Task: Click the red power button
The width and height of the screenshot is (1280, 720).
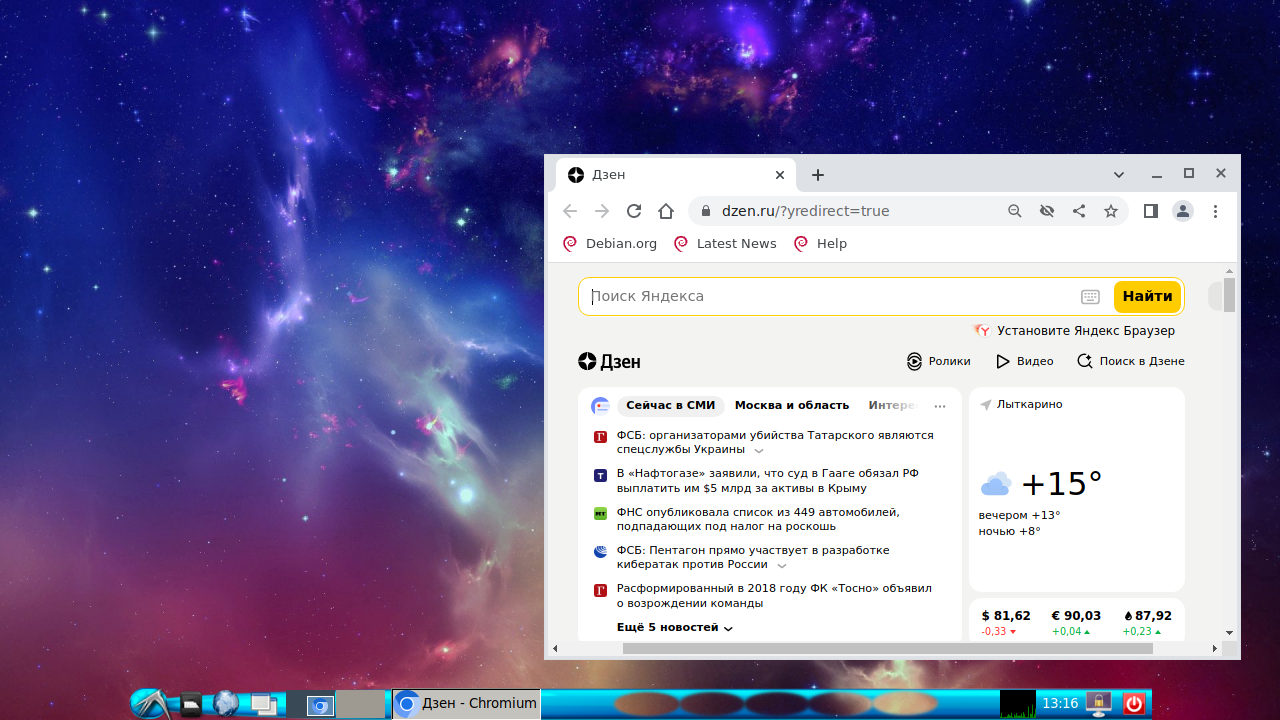Action: (1133, 704)
